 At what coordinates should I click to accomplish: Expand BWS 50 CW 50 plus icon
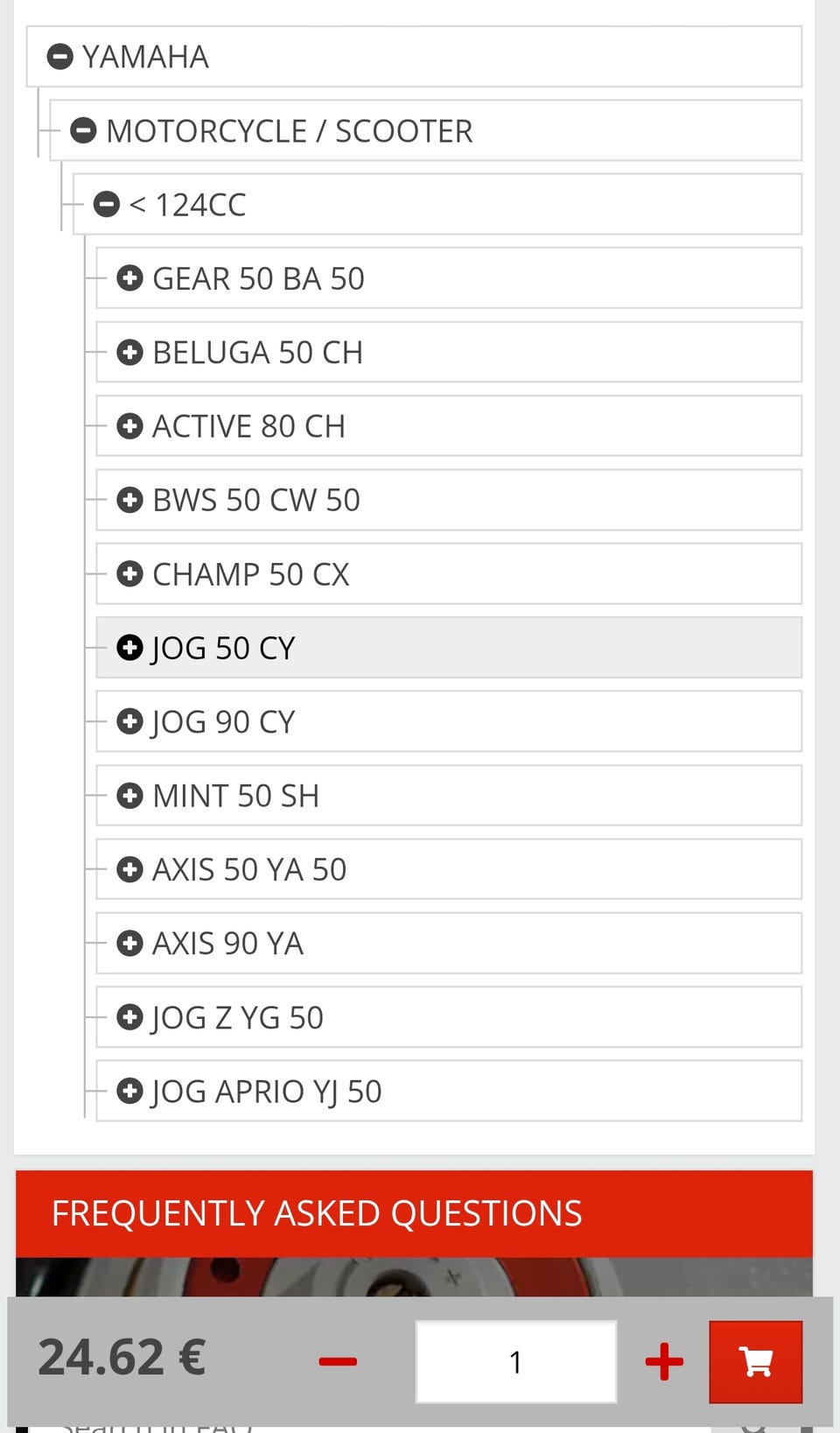coord(129,500)
